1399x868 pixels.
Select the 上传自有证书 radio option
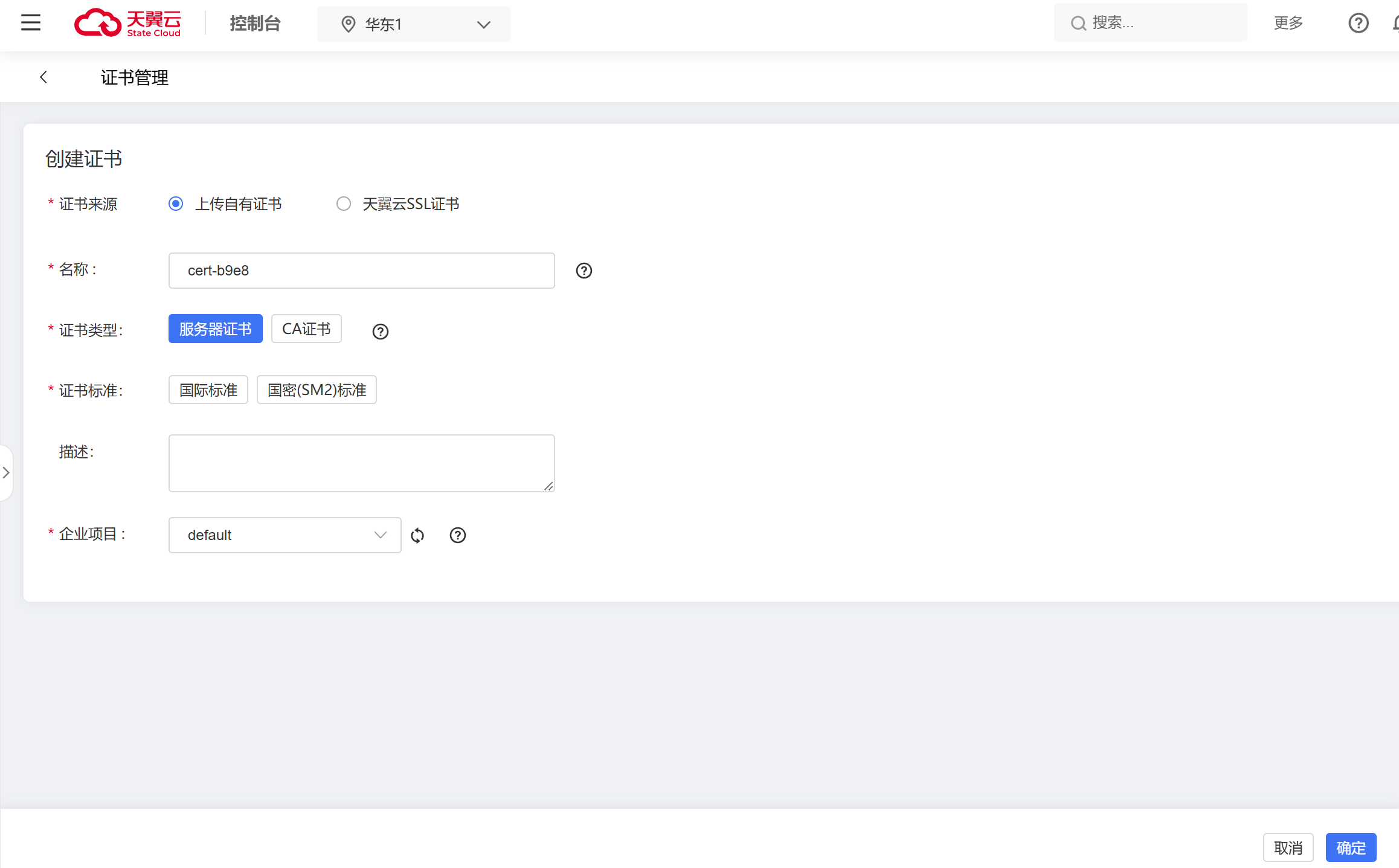[176, 204]
